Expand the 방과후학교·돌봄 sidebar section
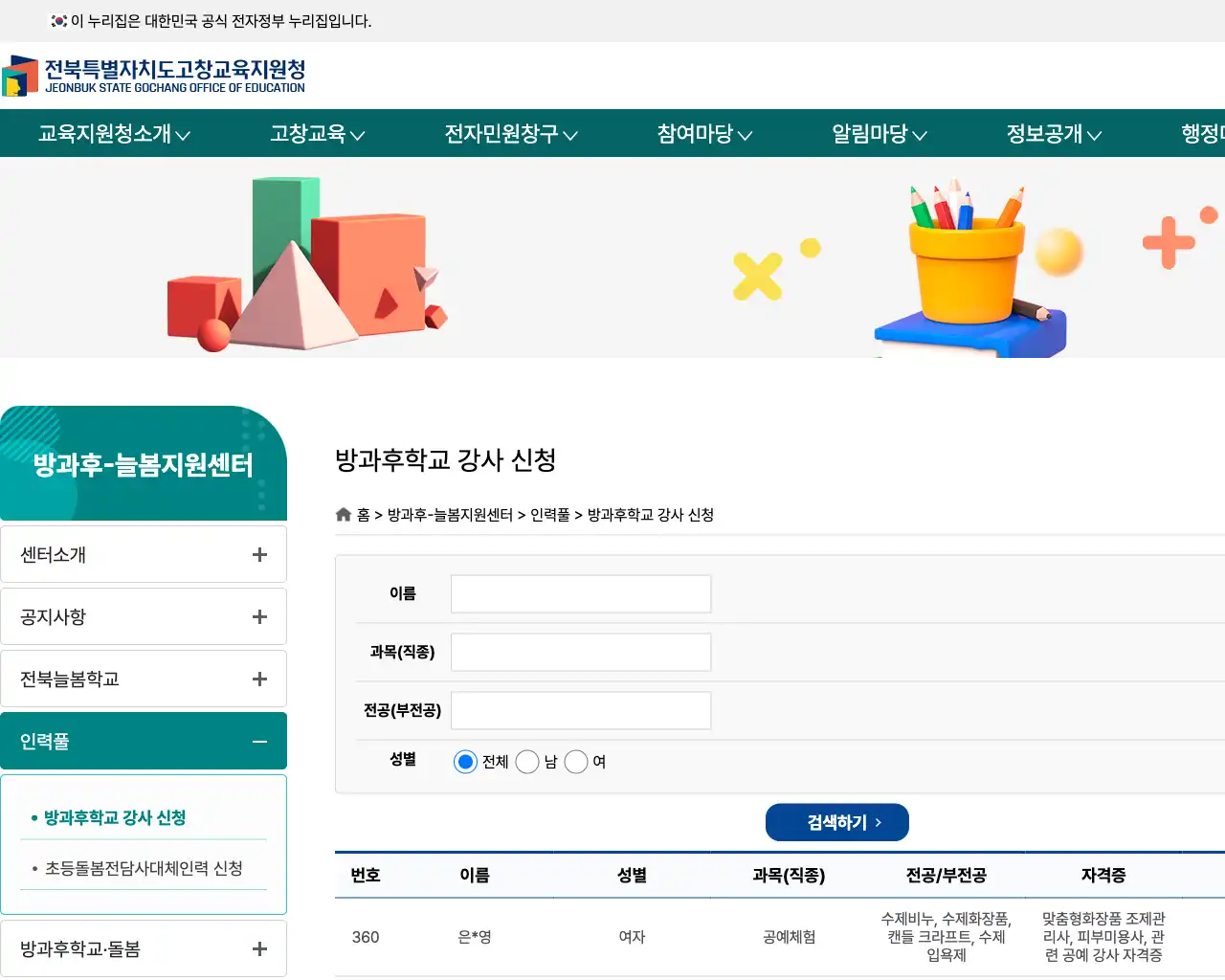This screenshot has width=1225, height=980. [x=259, y=947]
